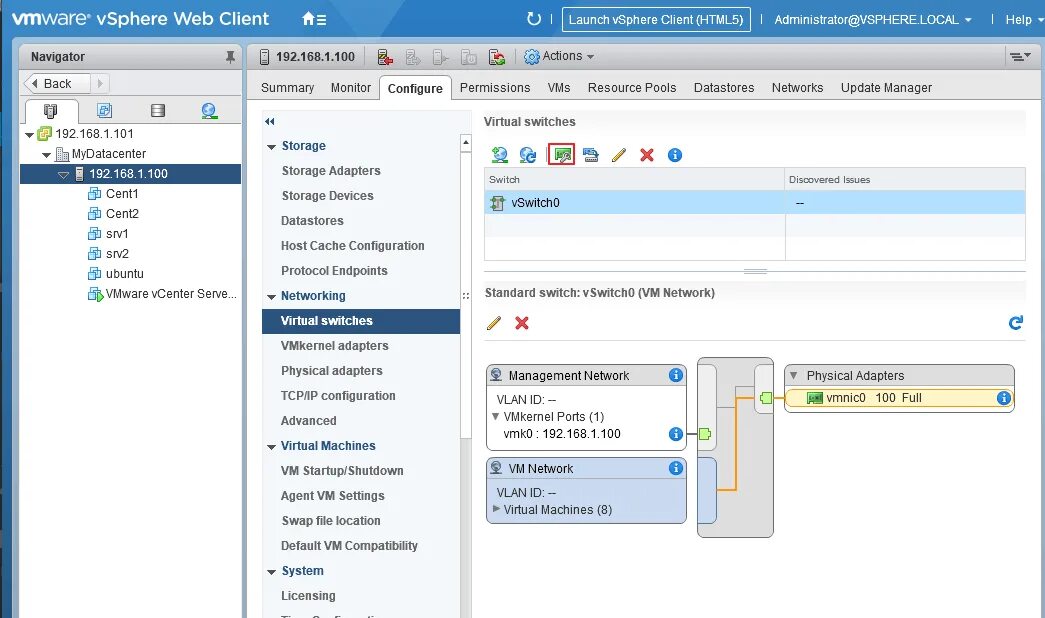Select Networking navigator tab icon
Viewport: 1045px width, 618px height.
click(209, 111)
